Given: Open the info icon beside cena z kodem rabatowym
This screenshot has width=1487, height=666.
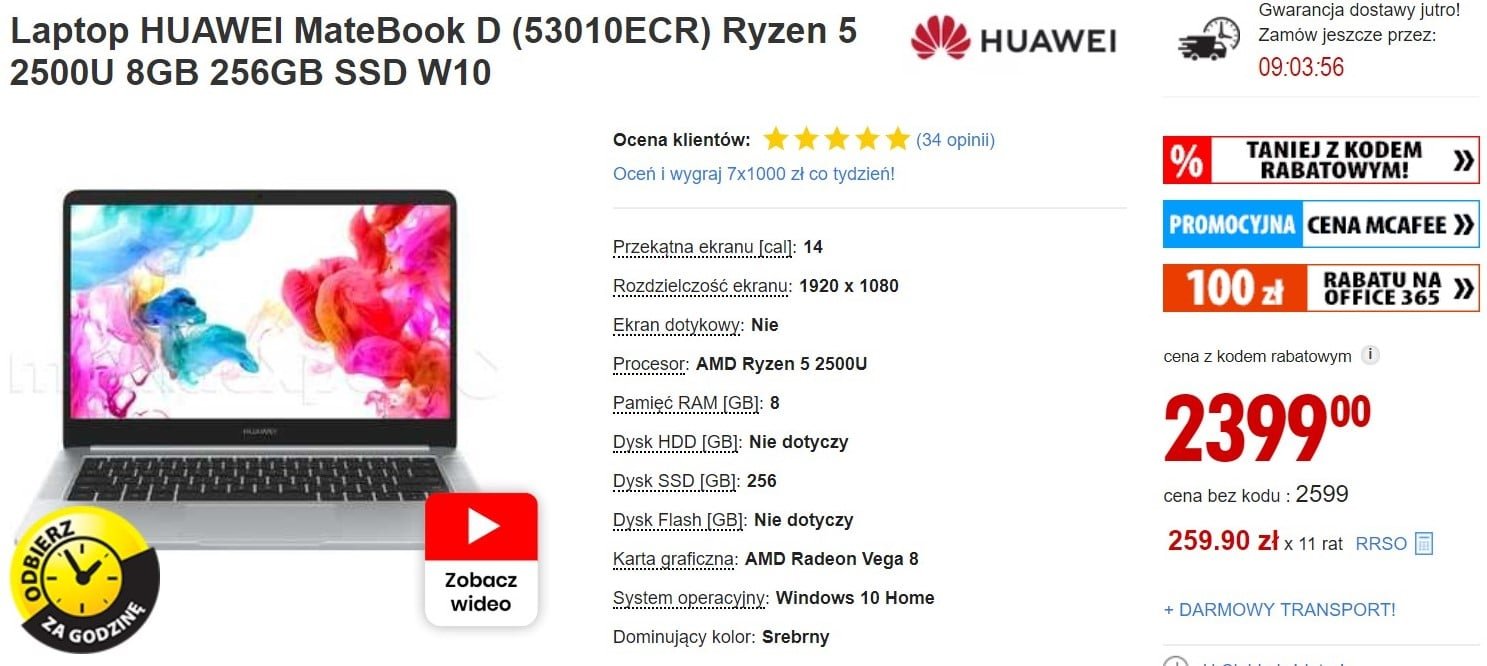Looking at the screenshot, I should (1371, 355).
